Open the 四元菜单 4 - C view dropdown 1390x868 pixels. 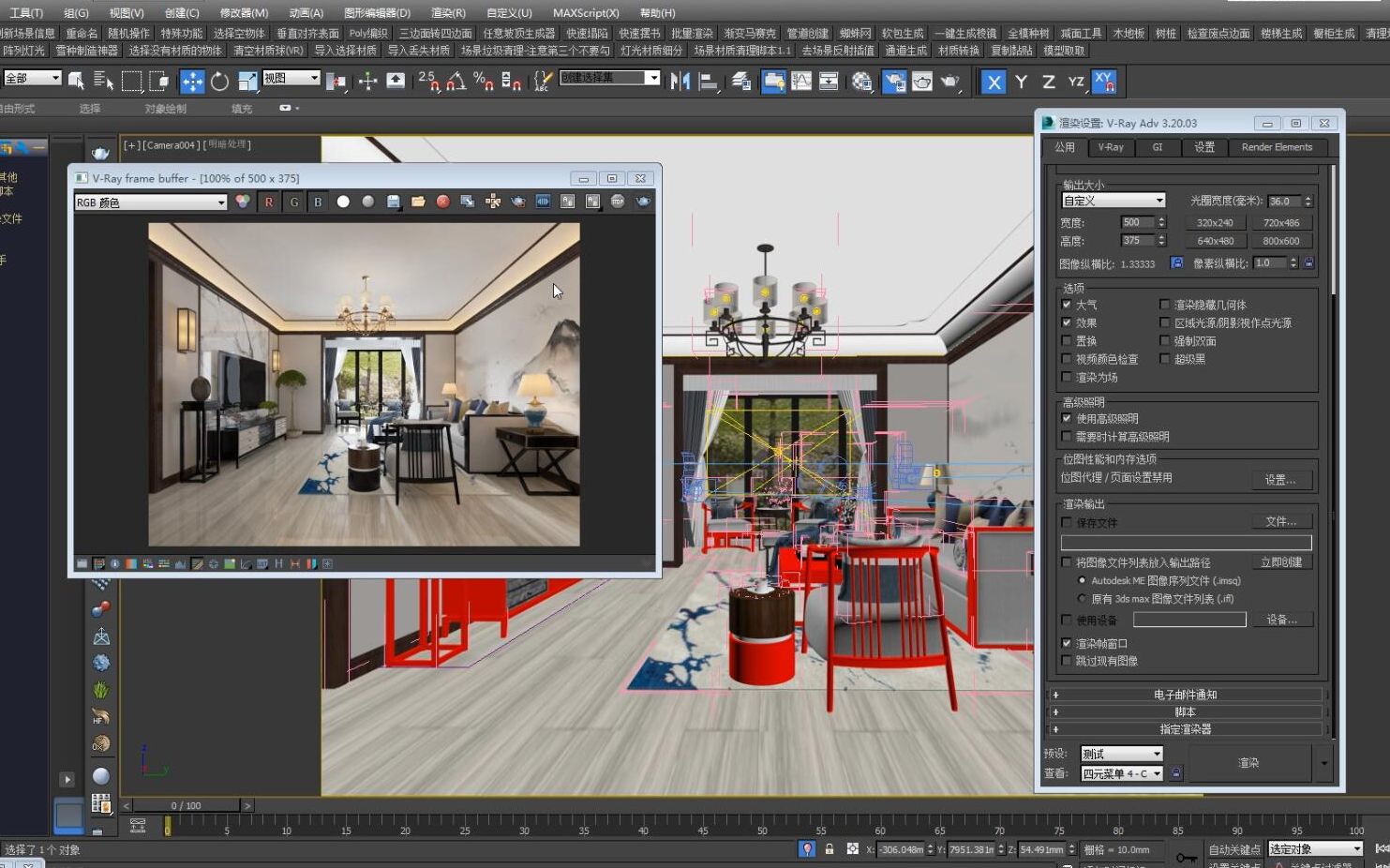coord(1121,773)
